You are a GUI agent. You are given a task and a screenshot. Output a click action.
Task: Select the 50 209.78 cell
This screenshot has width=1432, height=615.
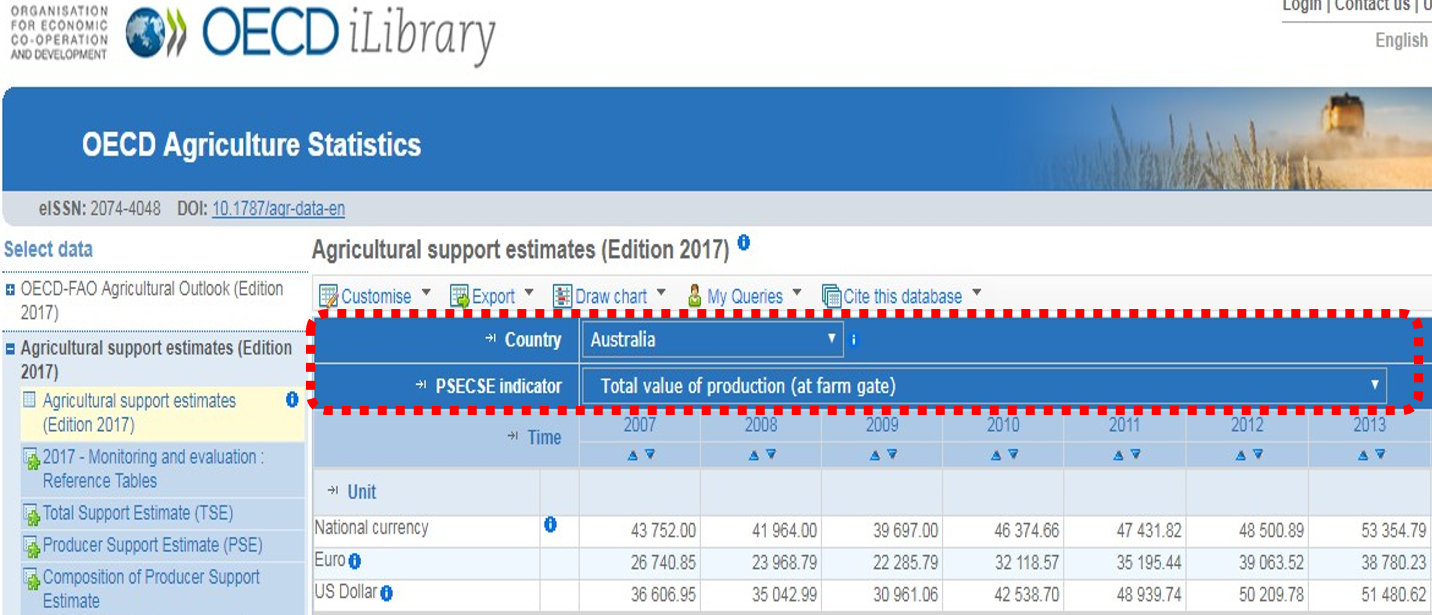tap(1247, 595)
